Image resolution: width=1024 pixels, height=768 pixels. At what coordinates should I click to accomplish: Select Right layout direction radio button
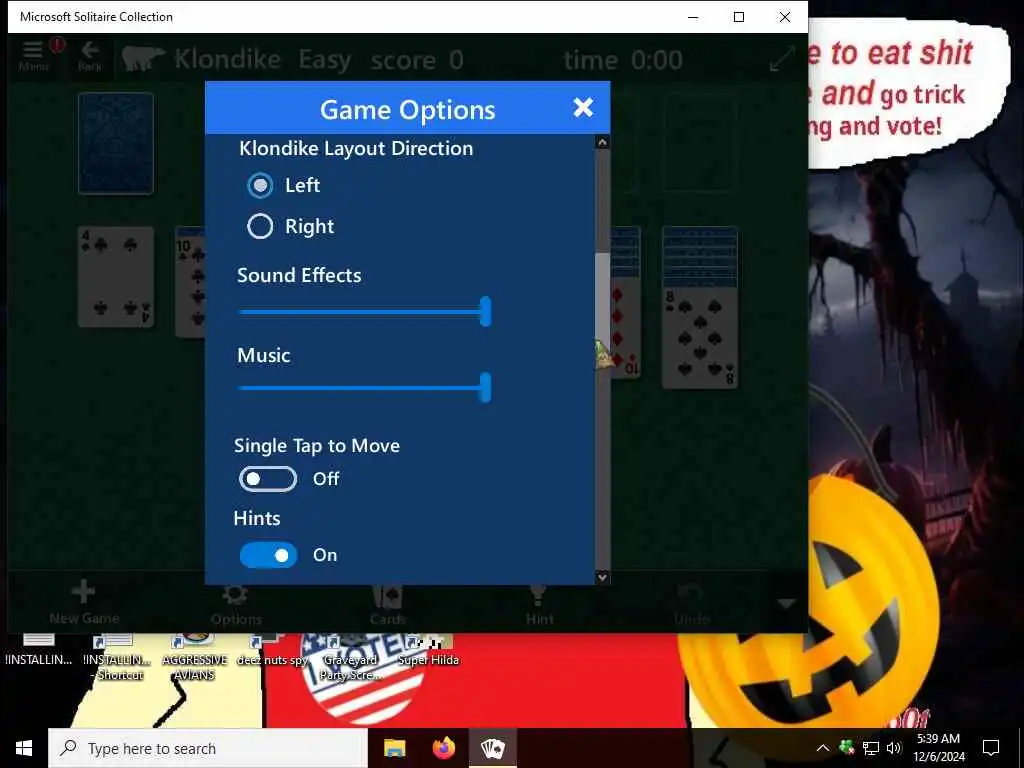pos(260,227)
